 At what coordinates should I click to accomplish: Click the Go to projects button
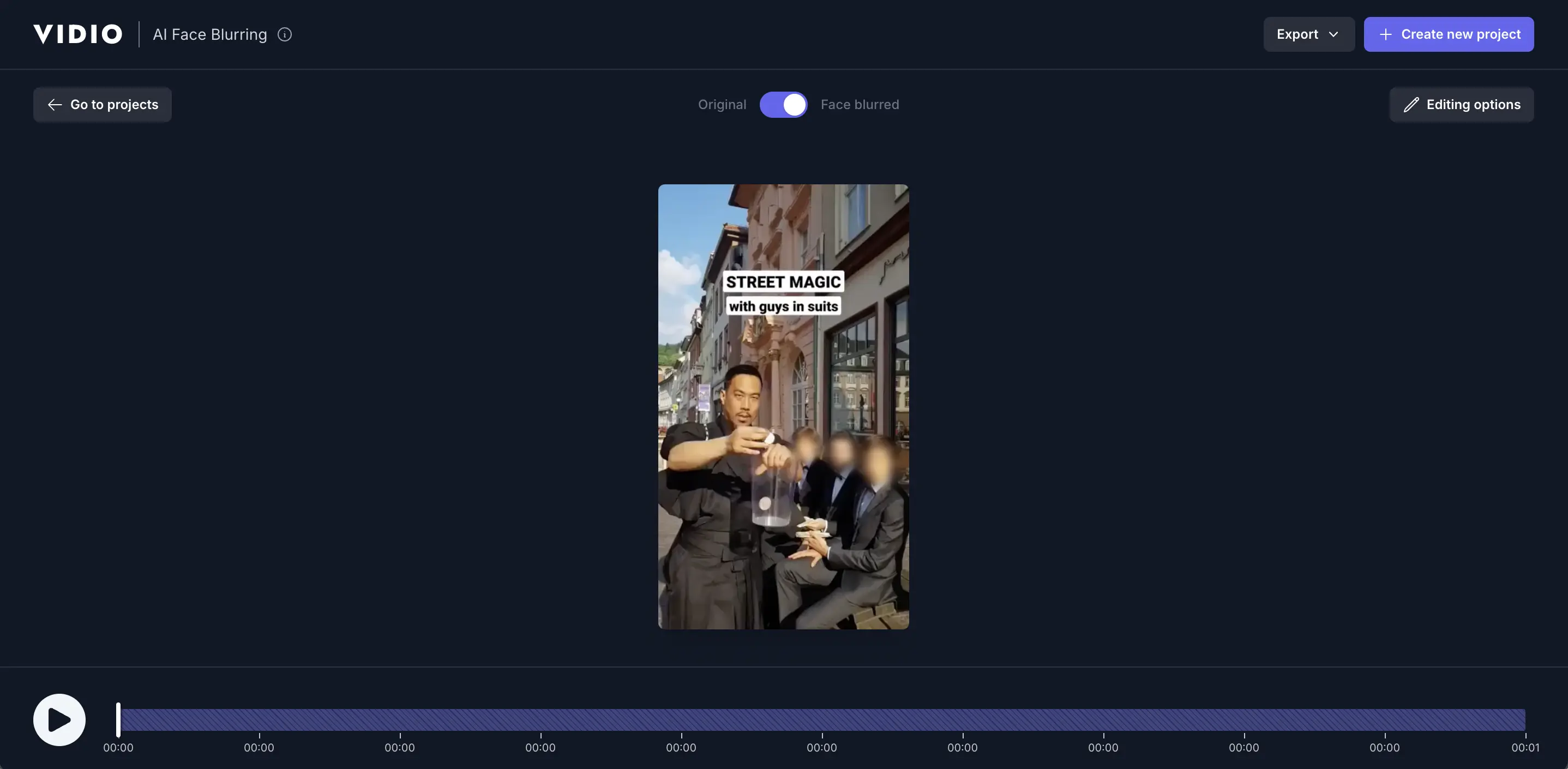[x=103, y=104]
